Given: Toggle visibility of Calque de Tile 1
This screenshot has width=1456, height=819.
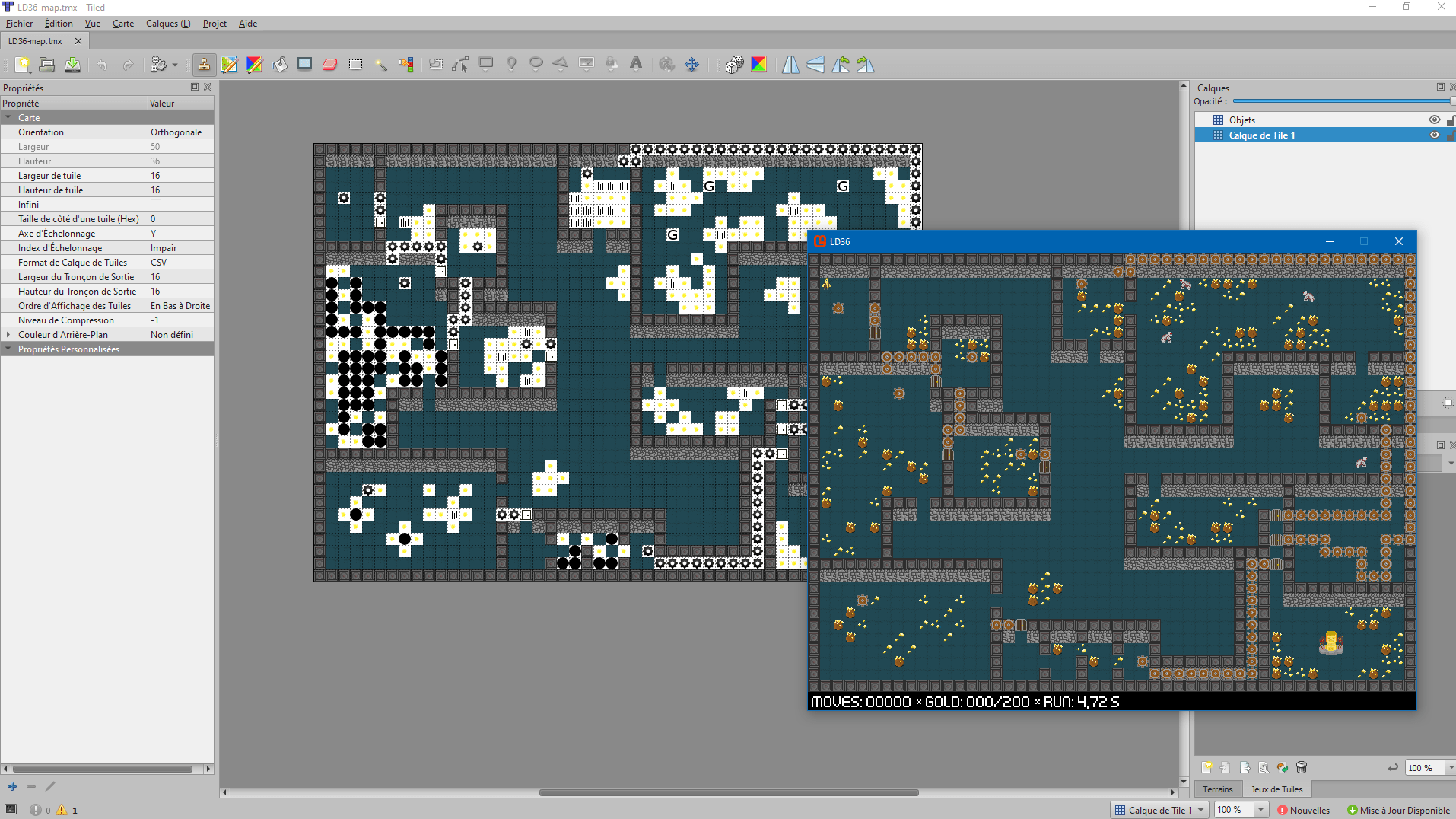Looking at the screenshot, I should tap(1435, 135).
